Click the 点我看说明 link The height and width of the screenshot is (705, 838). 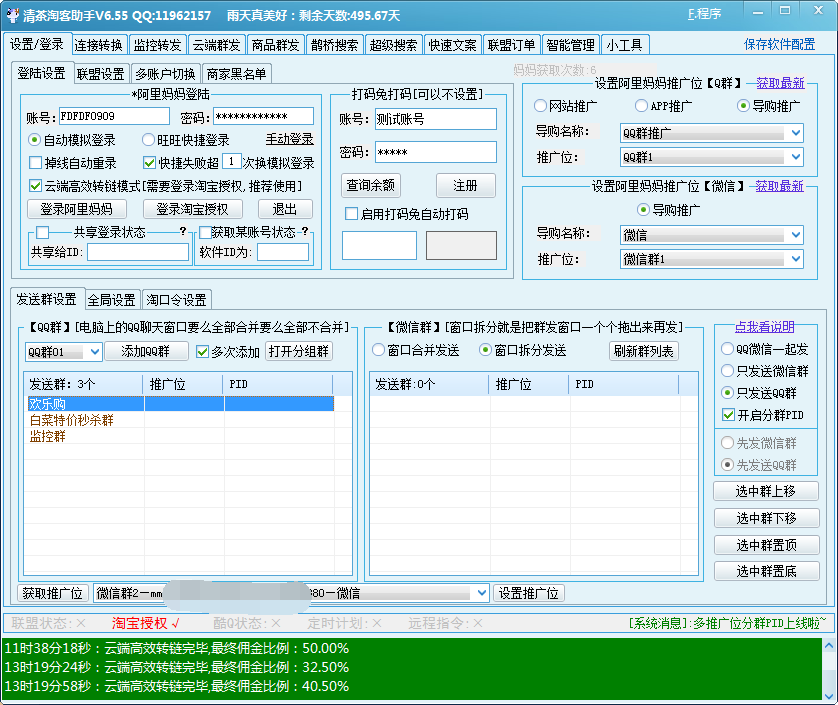coord(765,327)
